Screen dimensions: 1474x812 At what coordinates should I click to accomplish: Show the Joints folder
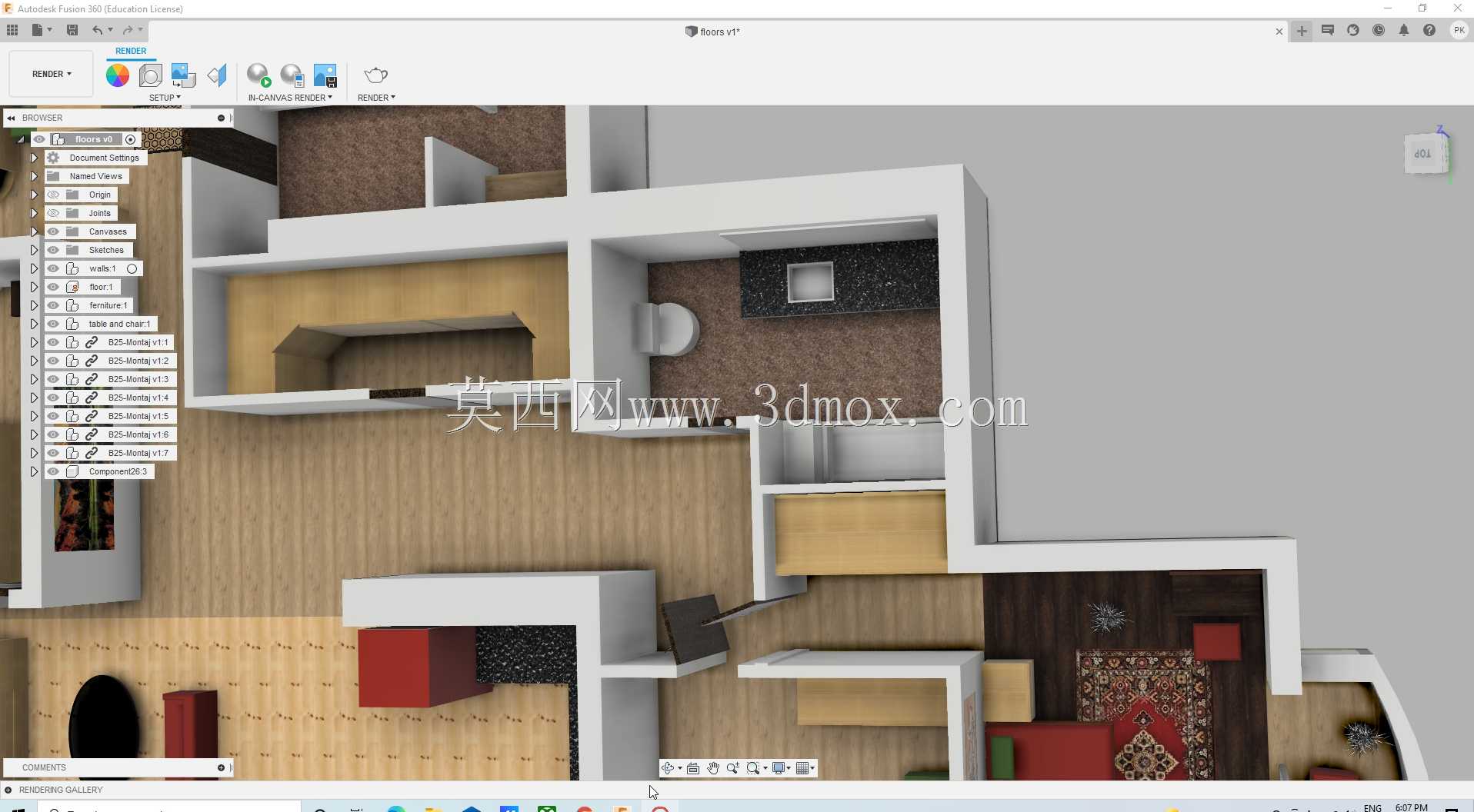pos(53,213)
